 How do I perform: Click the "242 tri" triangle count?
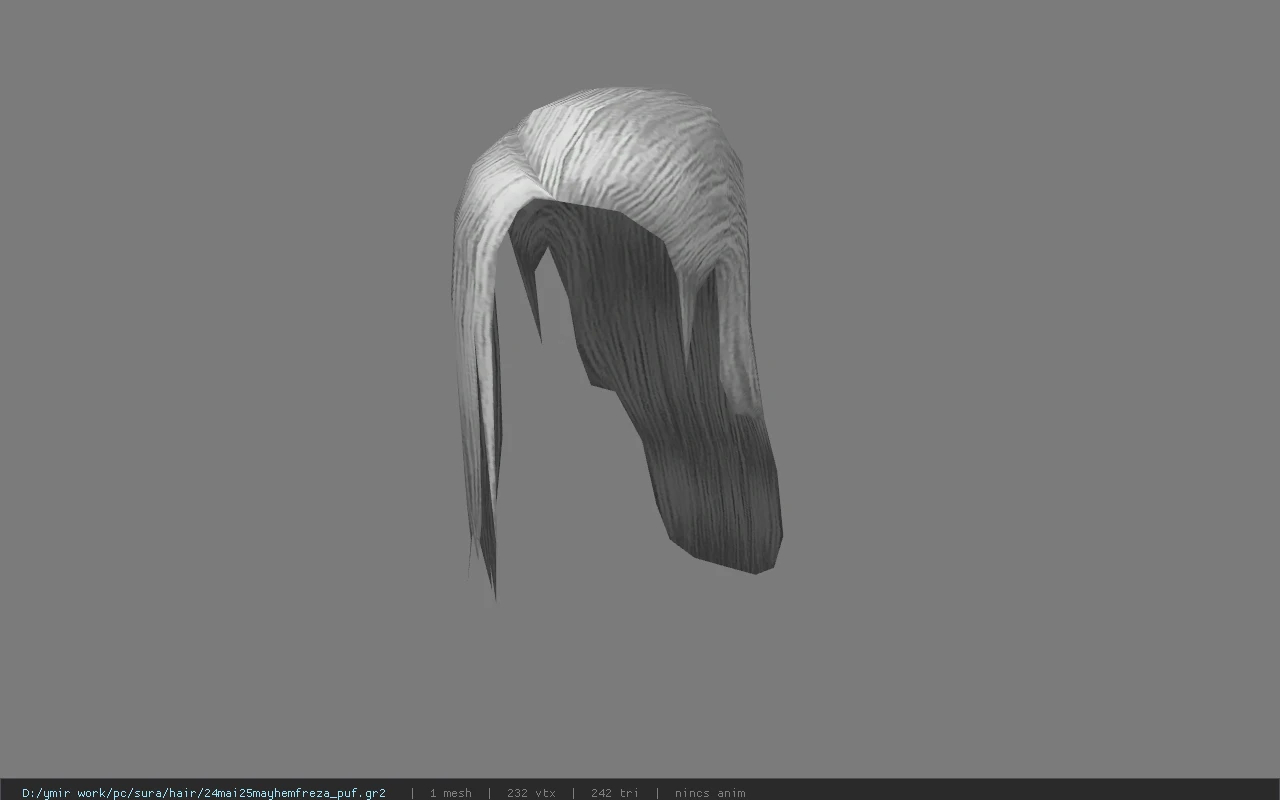point(614,793)
